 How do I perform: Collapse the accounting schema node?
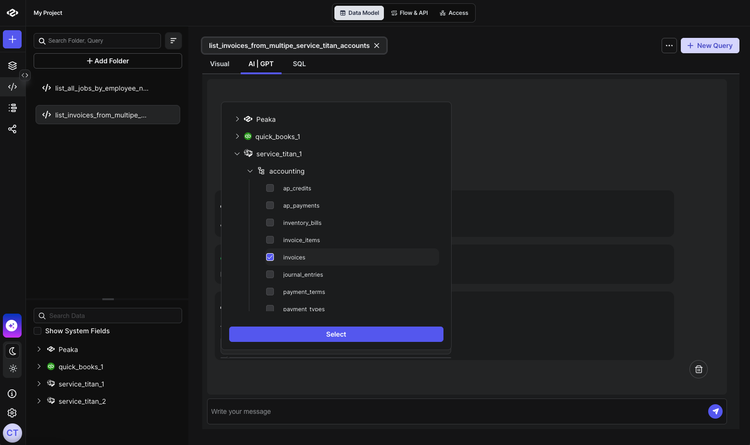click(250, 171)
